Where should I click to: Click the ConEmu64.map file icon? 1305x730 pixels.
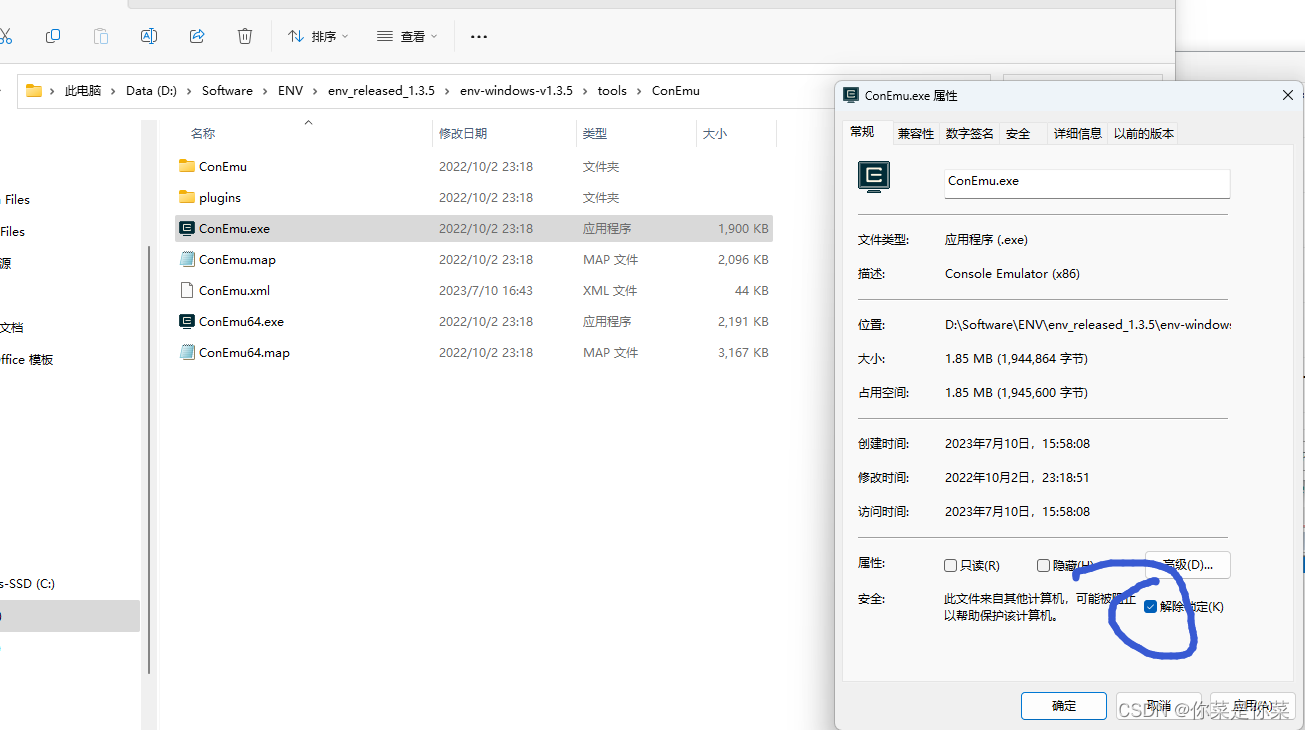pyautogui.click(x=187, y=352)
